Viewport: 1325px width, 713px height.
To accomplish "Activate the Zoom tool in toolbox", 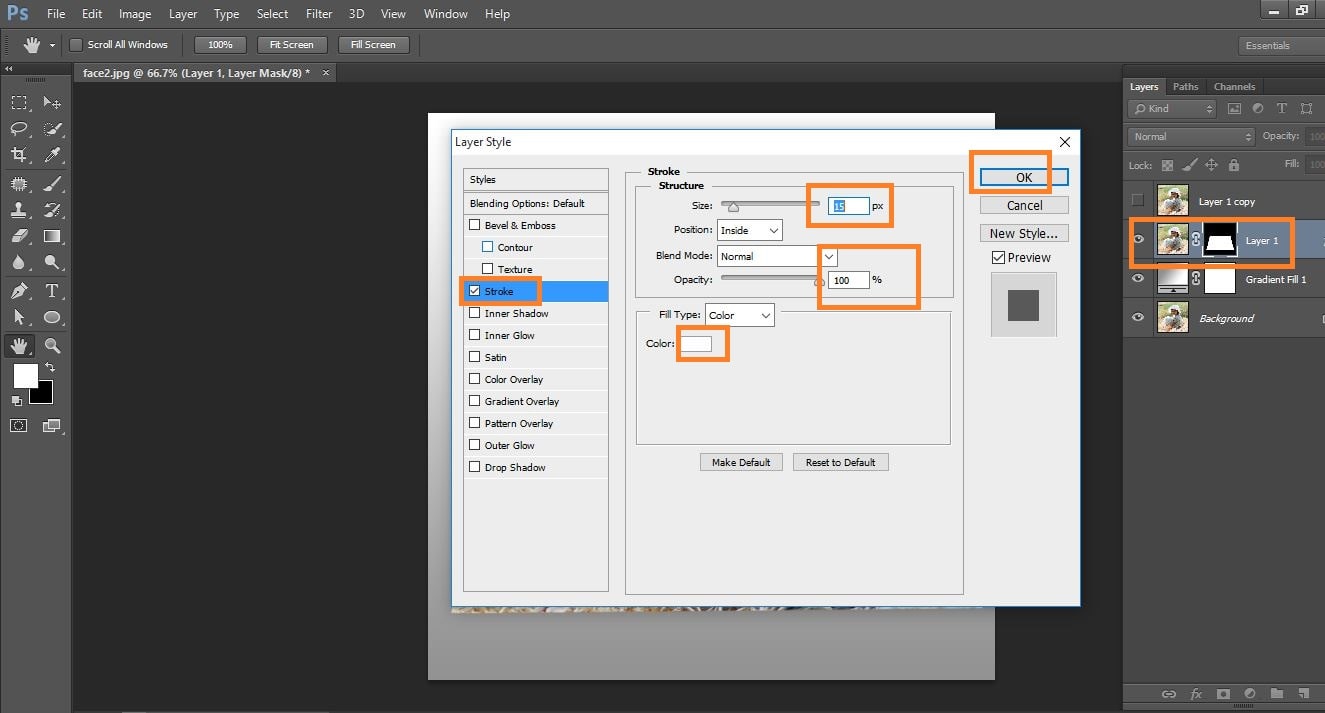I will coord(52,346).
